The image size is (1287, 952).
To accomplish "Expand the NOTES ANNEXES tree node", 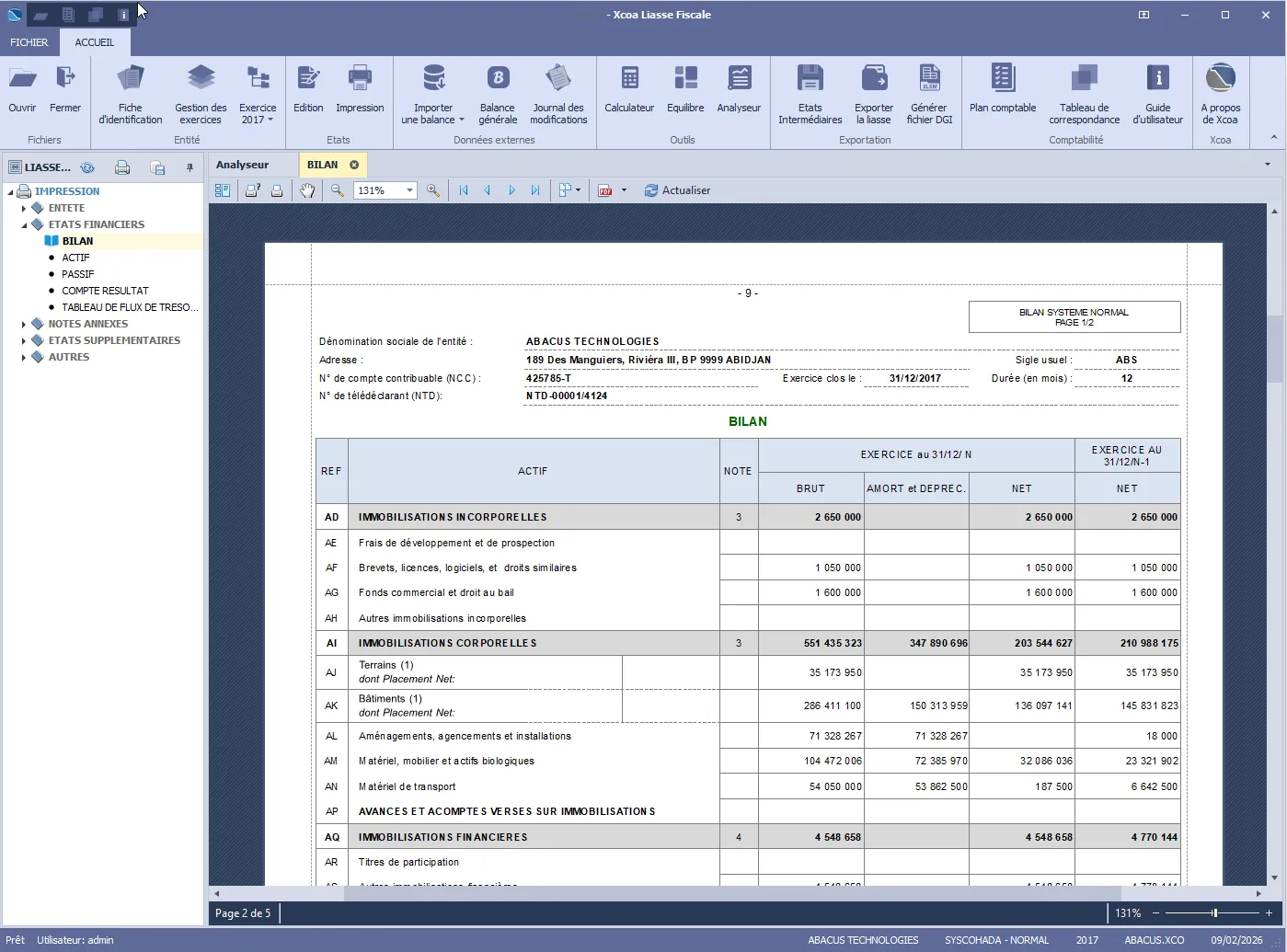I will pyautogui.click(x=24, y=324).
